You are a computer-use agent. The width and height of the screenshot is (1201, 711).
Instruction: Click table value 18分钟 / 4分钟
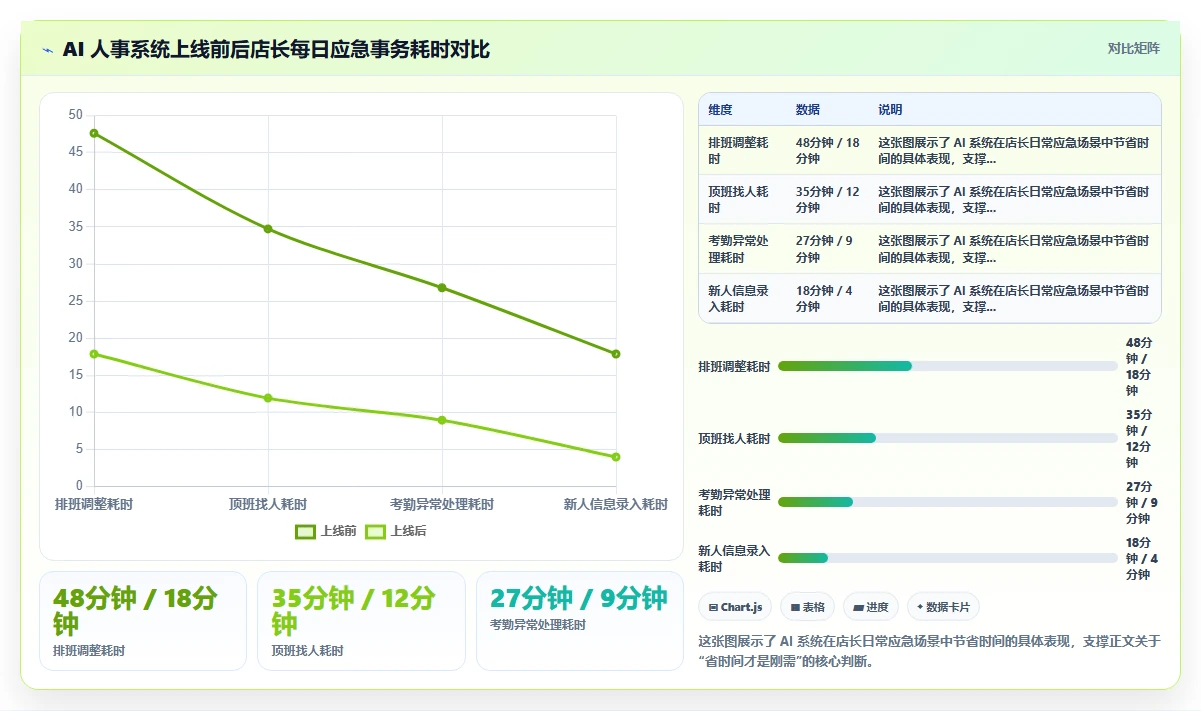(825, 299)
